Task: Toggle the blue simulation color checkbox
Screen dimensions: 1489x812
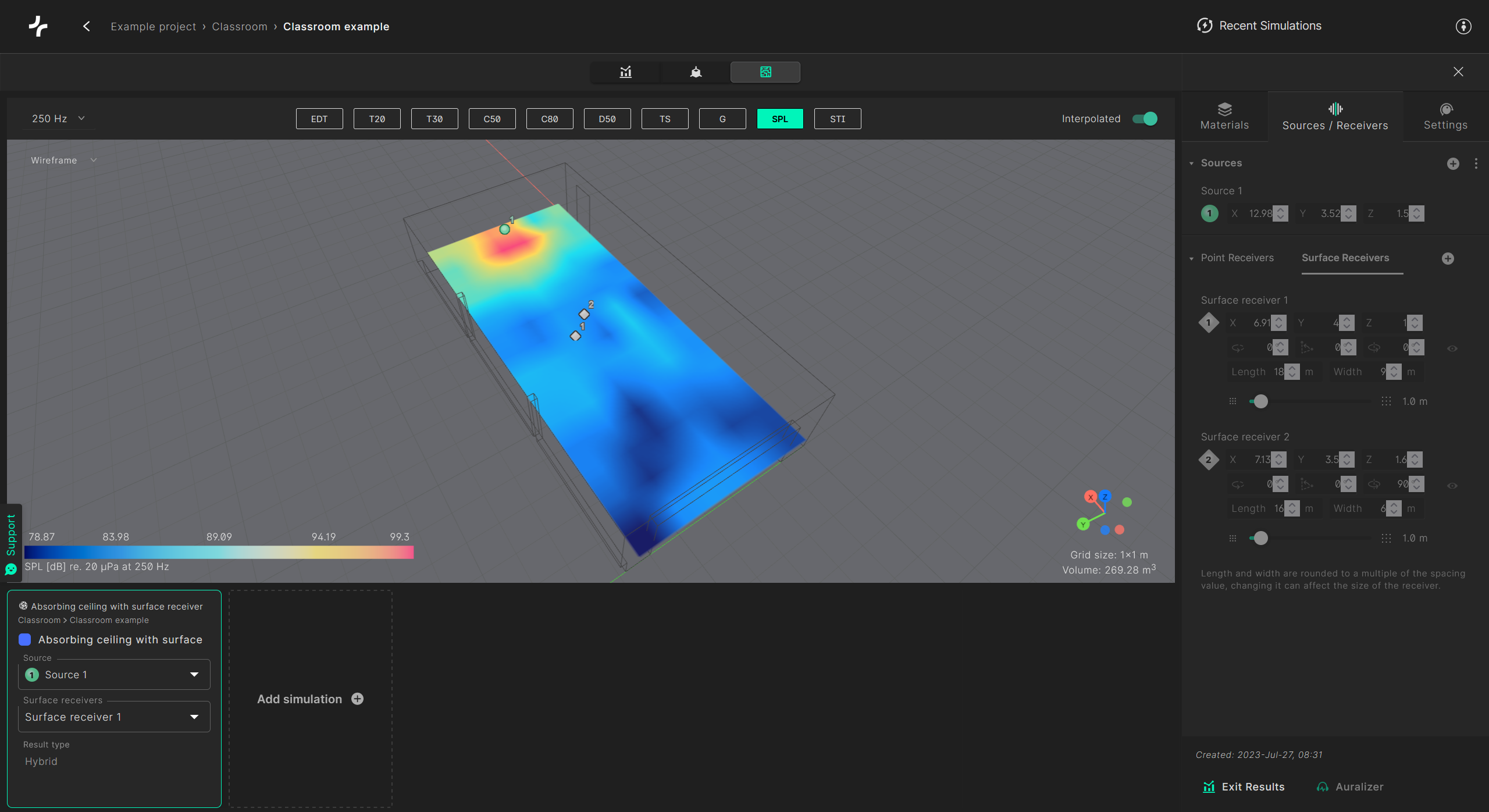Action: click(25, 640)
